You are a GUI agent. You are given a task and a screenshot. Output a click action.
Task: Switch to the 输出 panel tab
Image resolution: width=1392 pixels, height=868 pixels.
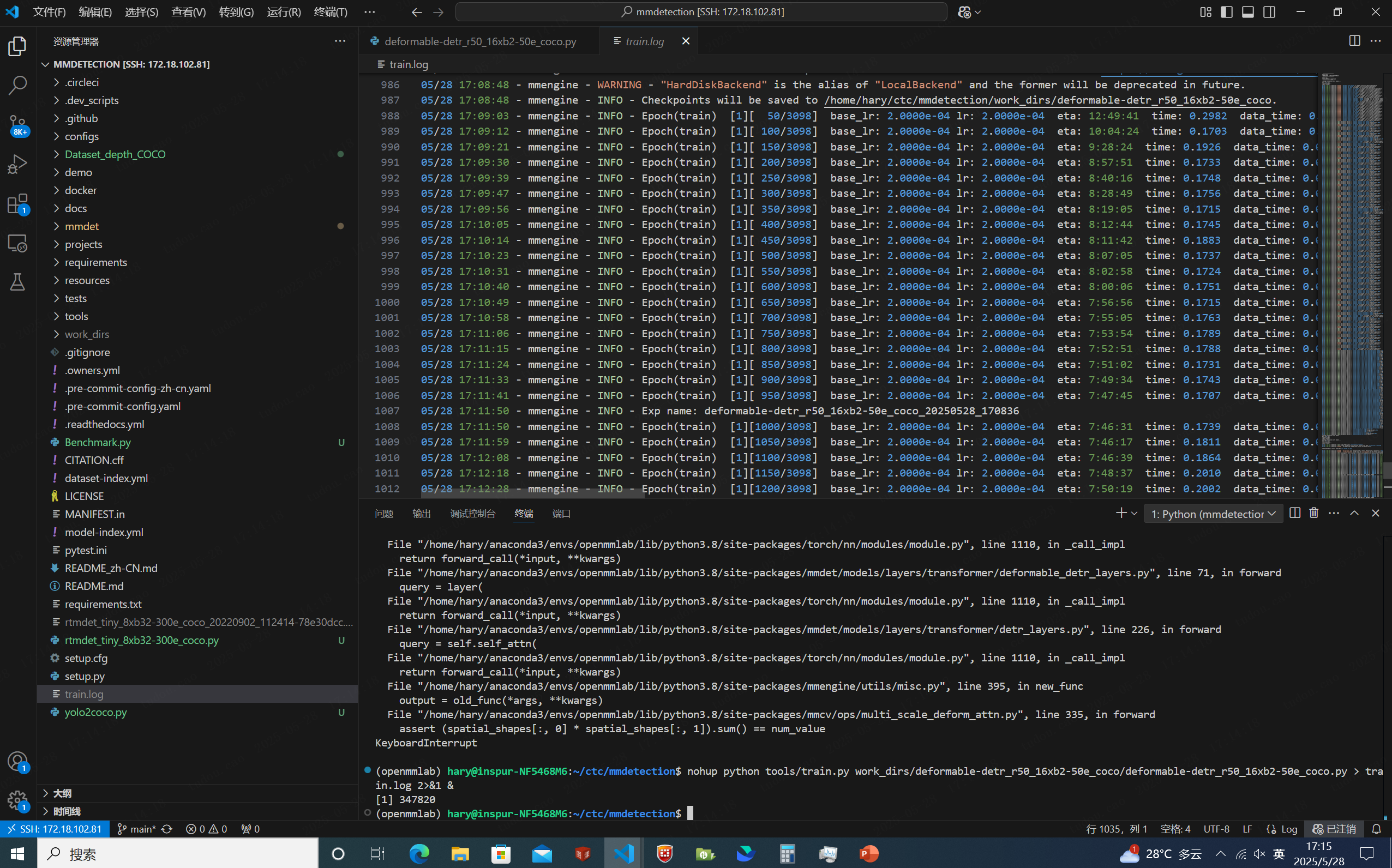coord(421,514)
